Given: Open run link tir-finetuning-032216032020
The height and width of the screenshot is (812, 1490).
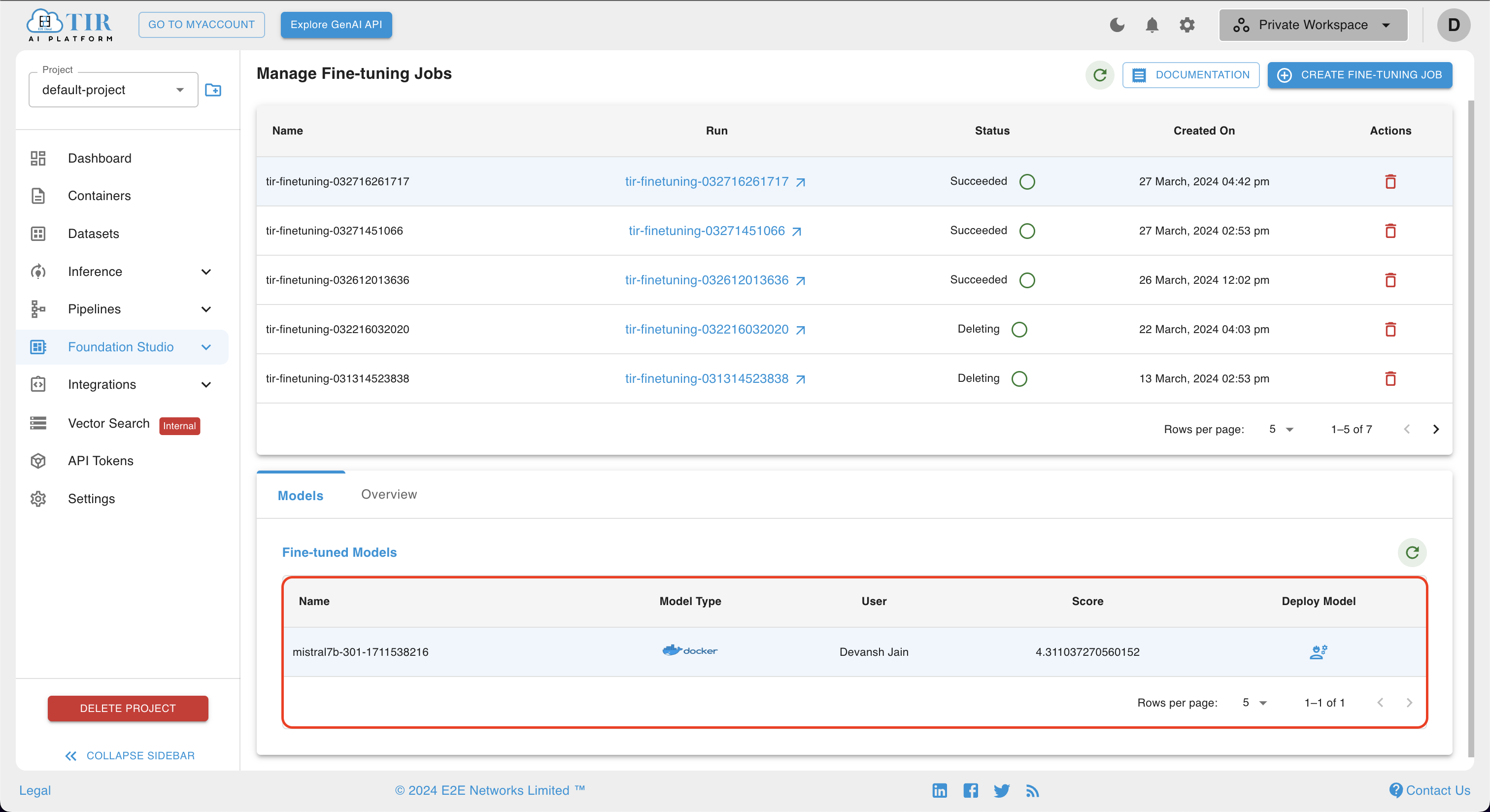Looking at the screenshot, I should point(715,329).
